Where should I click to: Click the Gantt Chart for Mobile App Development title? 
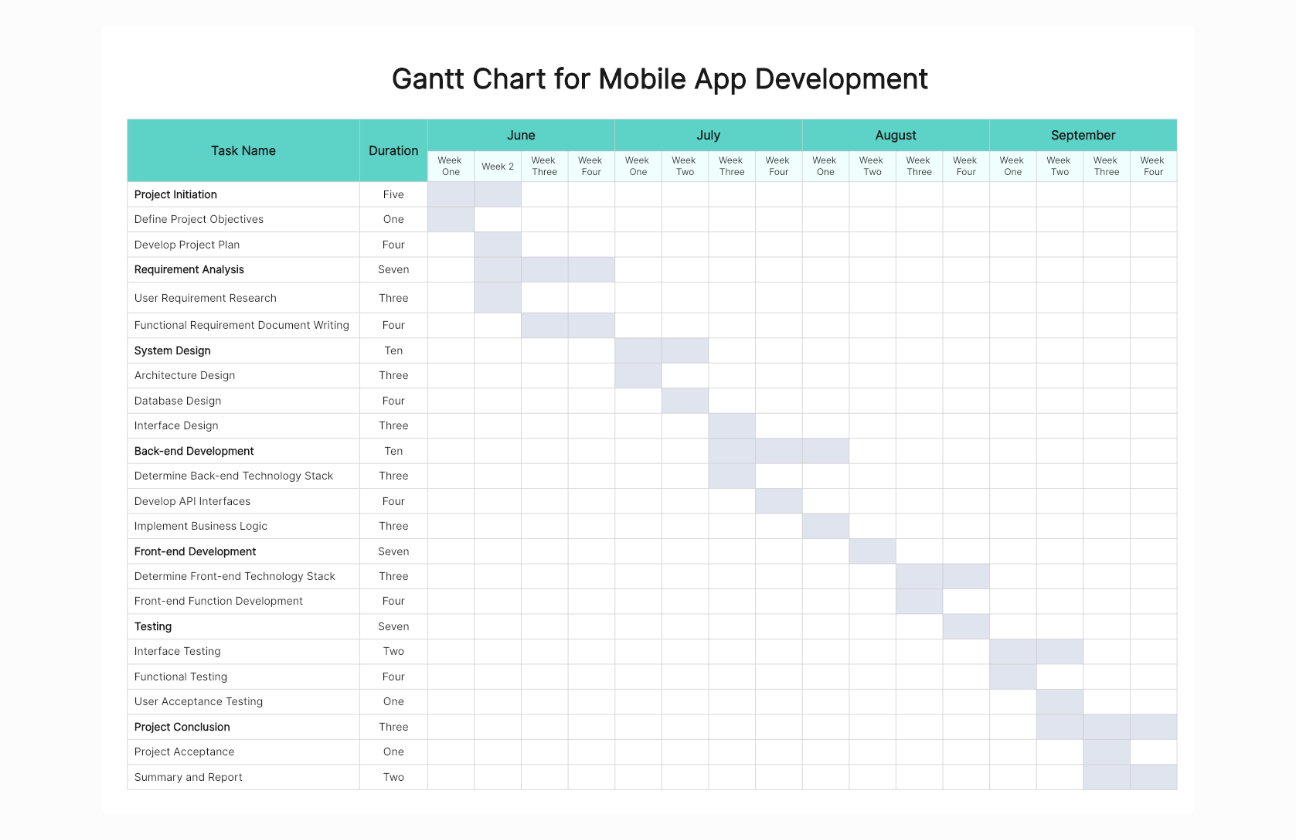659,79
